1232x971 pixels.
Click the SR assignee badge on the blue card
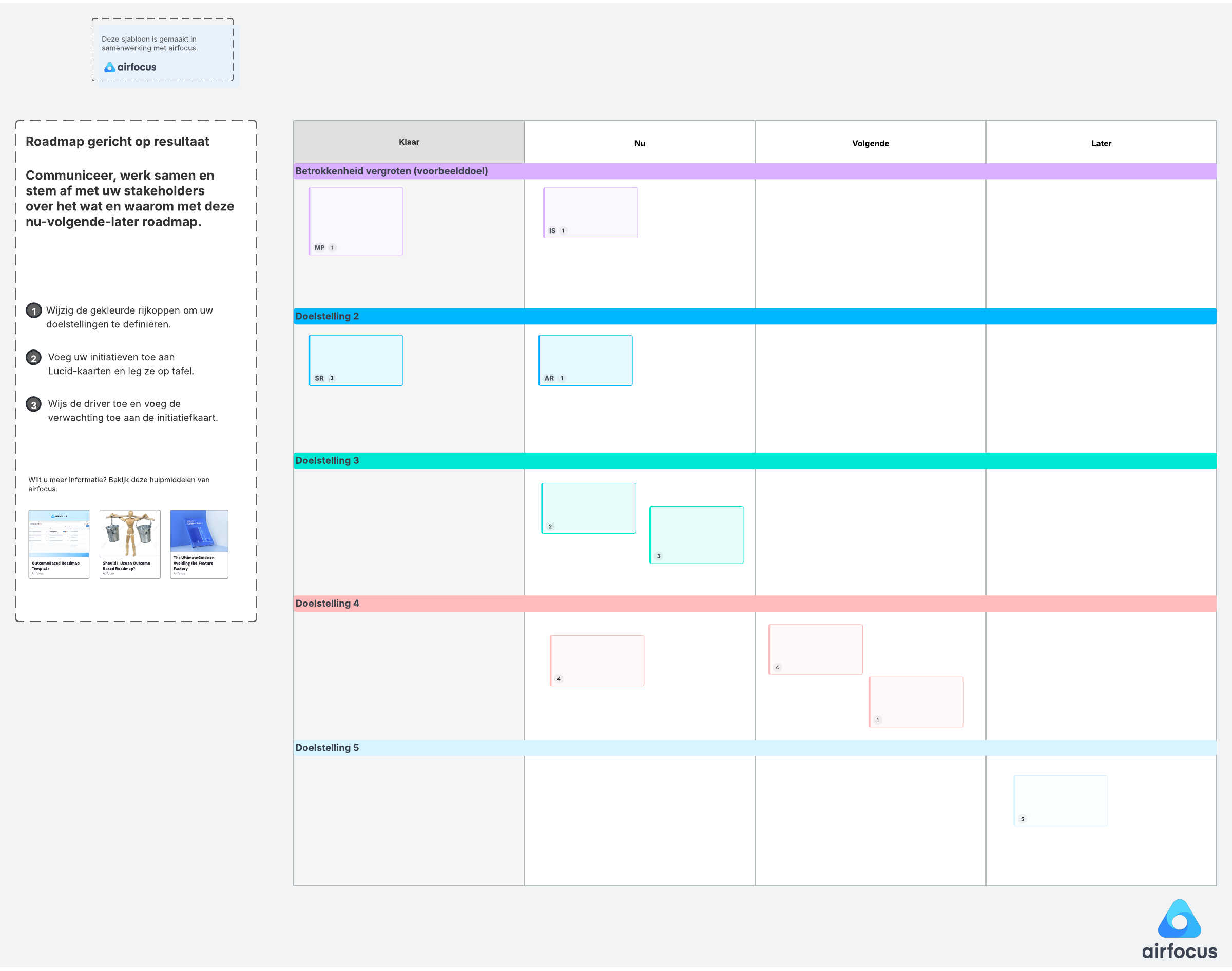[319, 378]
